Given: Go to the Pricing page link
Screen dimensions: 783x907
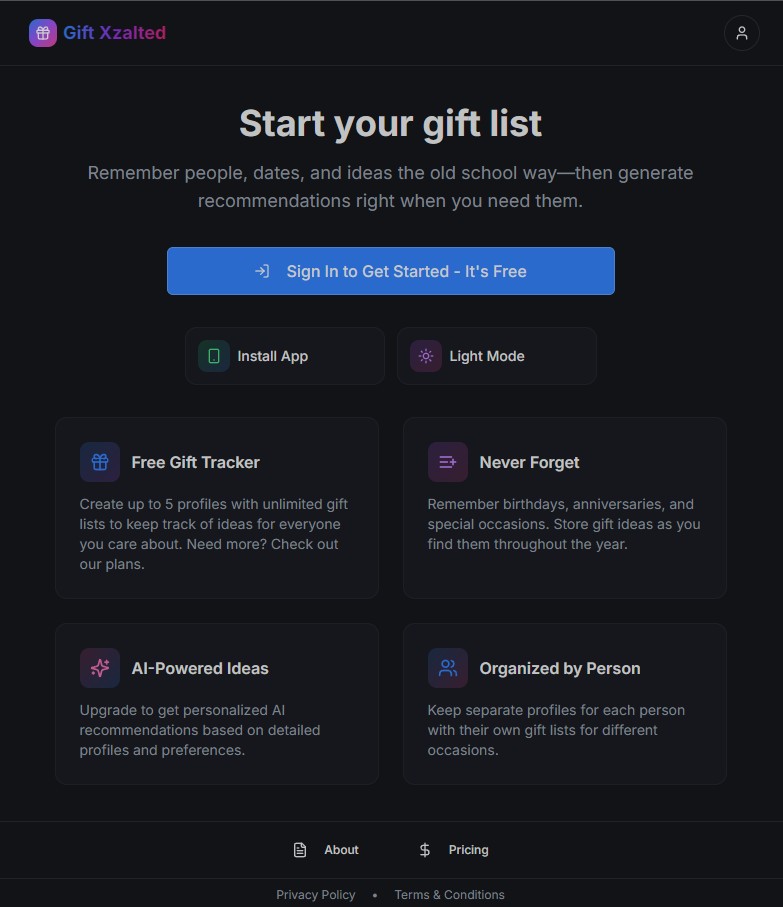Looking at the screenshot, I should click(x=468, y=850).
